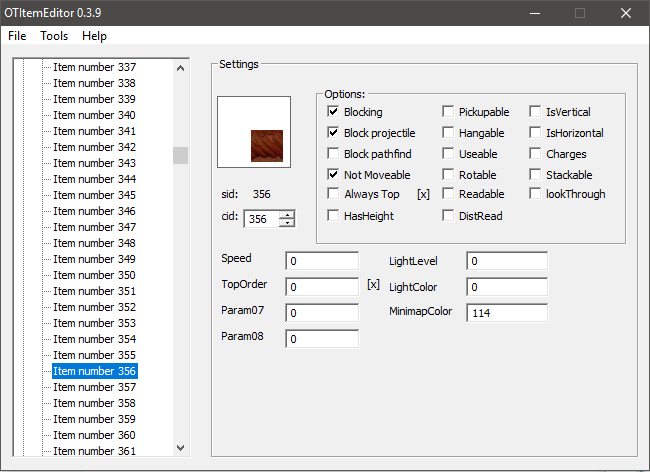This screenshot has width=650, height=472.
Task: Click the LightLevel input field
Action: (507, 261)
